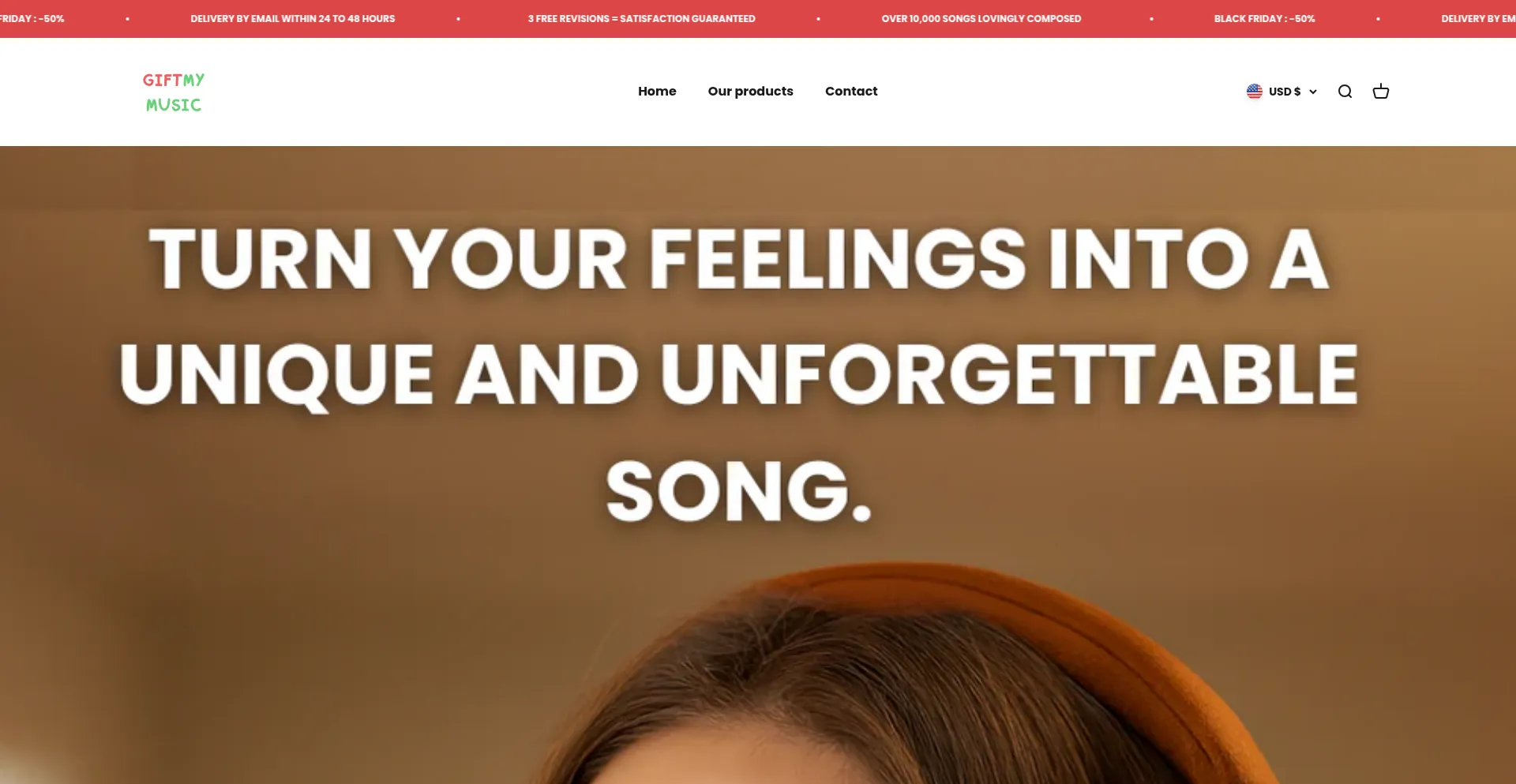1516x784 pixels.
Task: Click the hero banner image of woman
Action: [x=758, y=465]
